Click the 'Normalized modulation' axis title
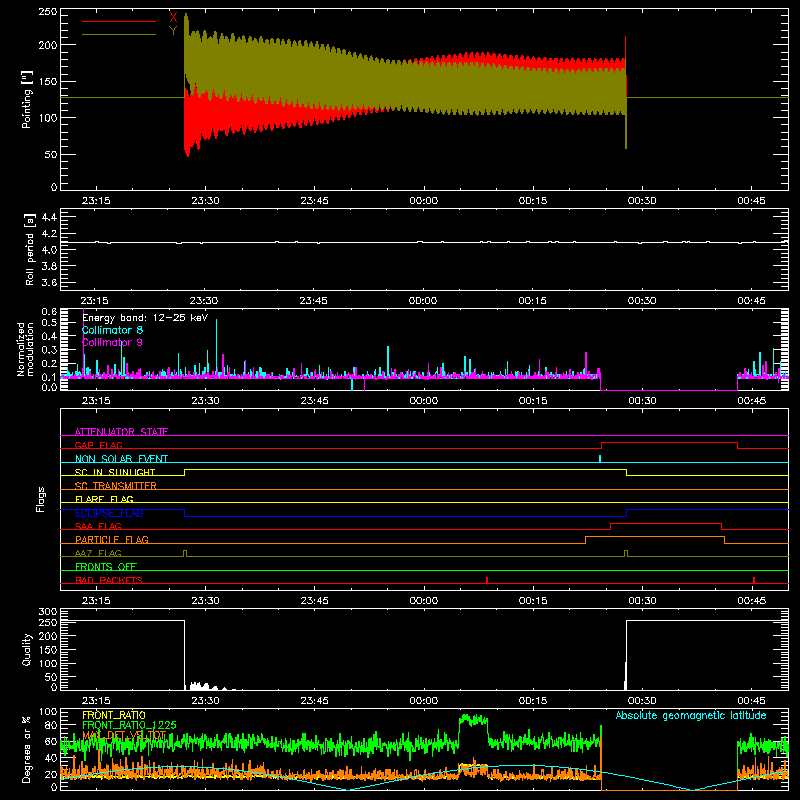The height and width of the screenshot is (800, 800). click(25, 349)
